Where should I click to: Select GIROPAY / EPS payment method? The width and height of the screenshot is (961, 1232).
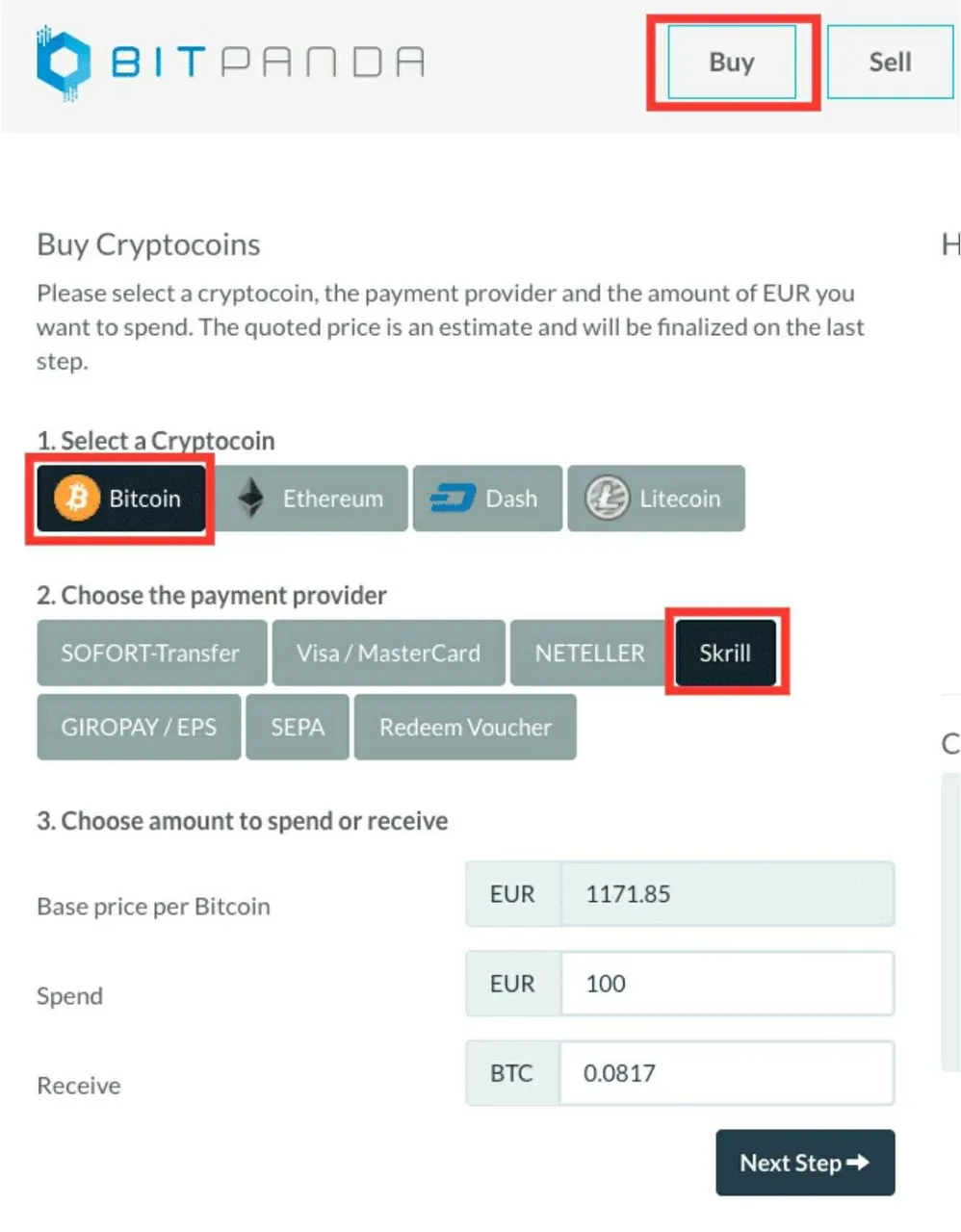[x=139, y=728]
